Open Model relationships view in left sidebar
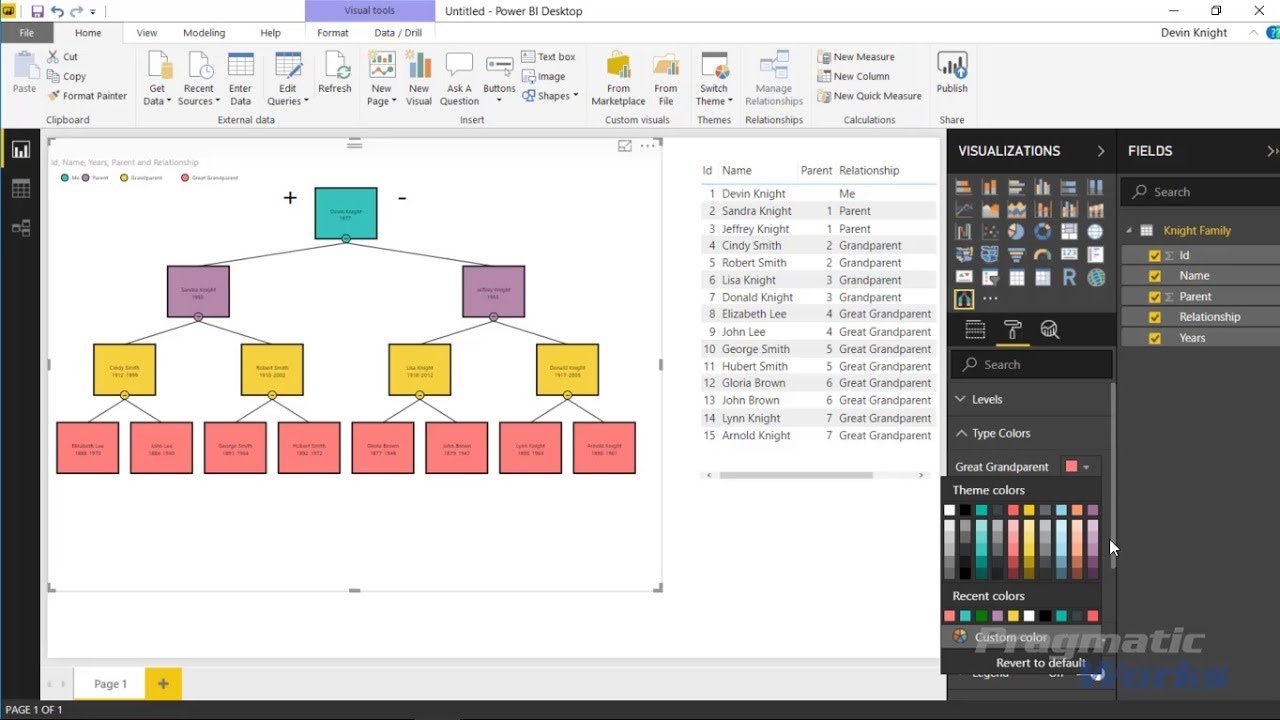Viewport: 1280px width, 720px height. tap(21, 228)
